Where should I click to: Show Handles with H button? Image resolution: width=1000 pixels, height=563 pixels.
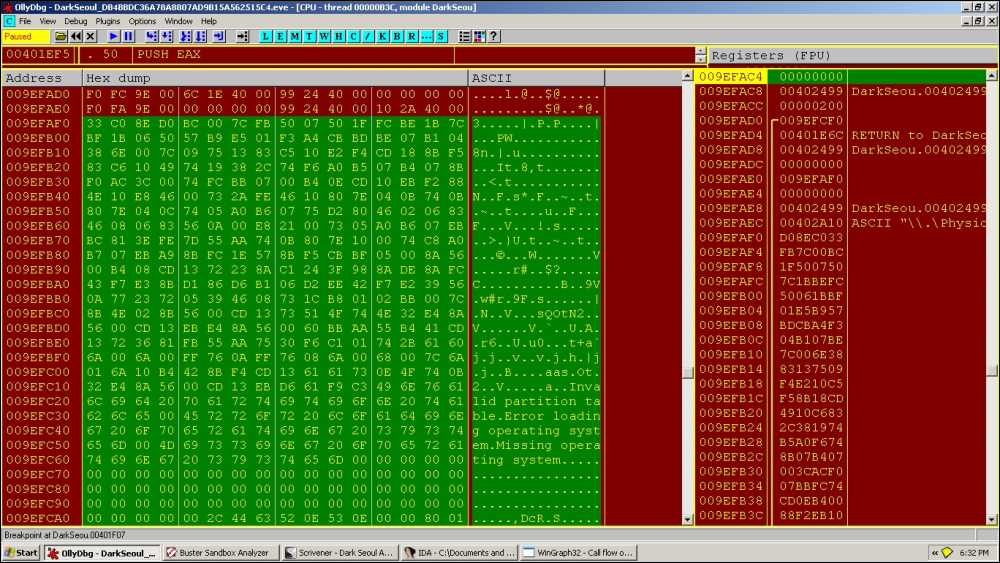(339, 36)
